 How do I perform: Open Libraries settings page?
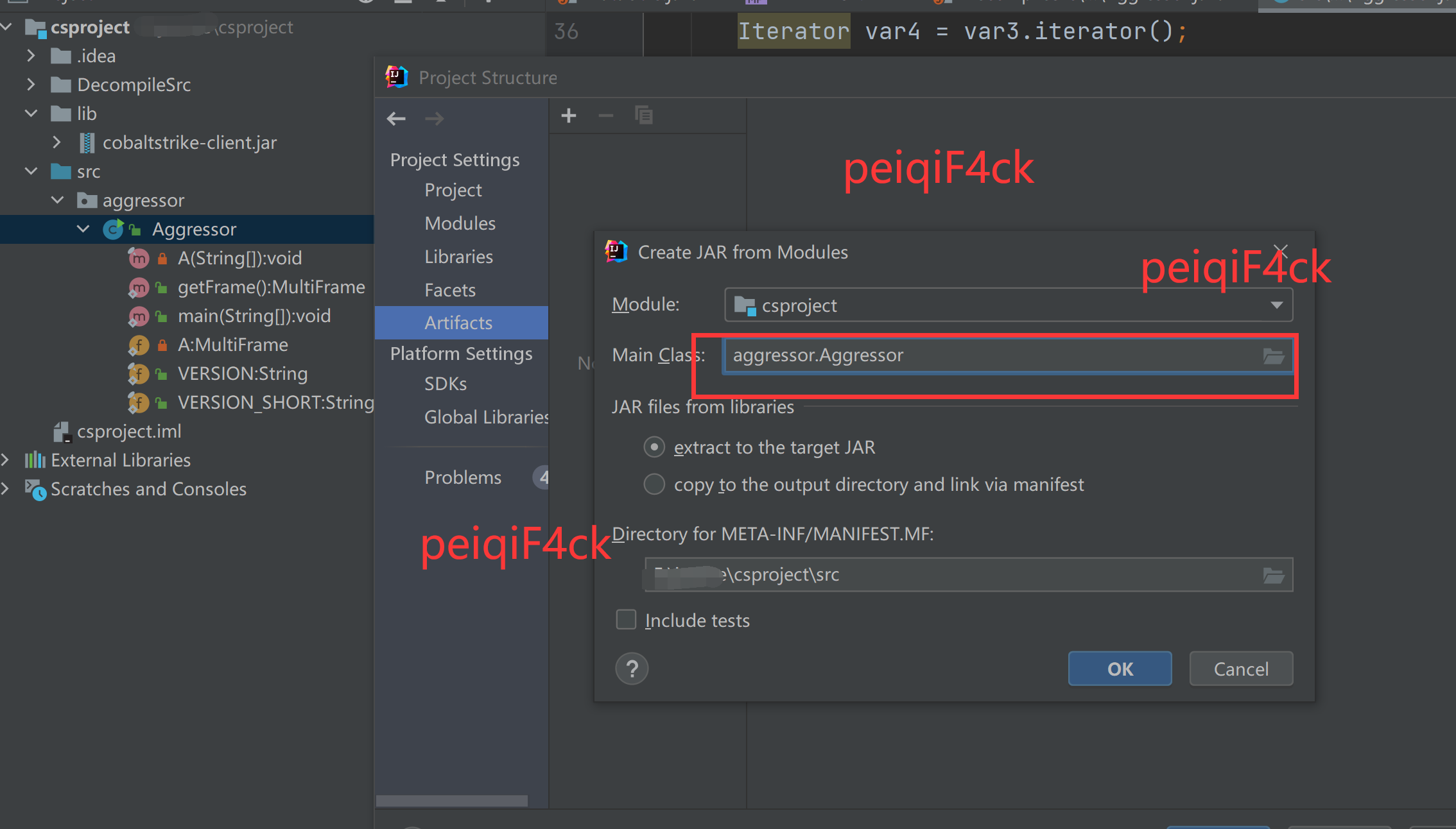(x=459, y=257)
